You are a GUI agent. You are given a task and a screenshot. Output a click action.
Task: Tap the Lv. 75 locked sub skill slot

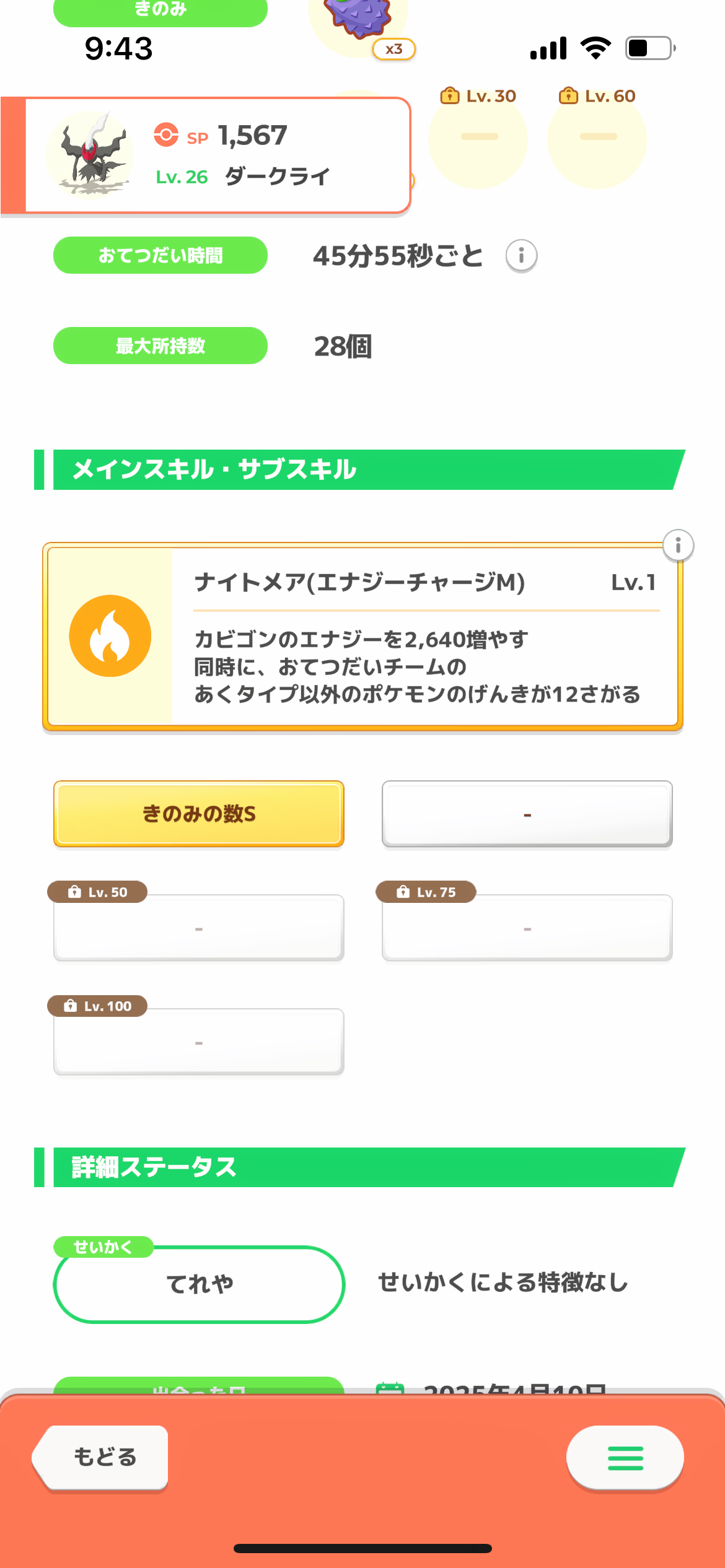coord(527,926)
